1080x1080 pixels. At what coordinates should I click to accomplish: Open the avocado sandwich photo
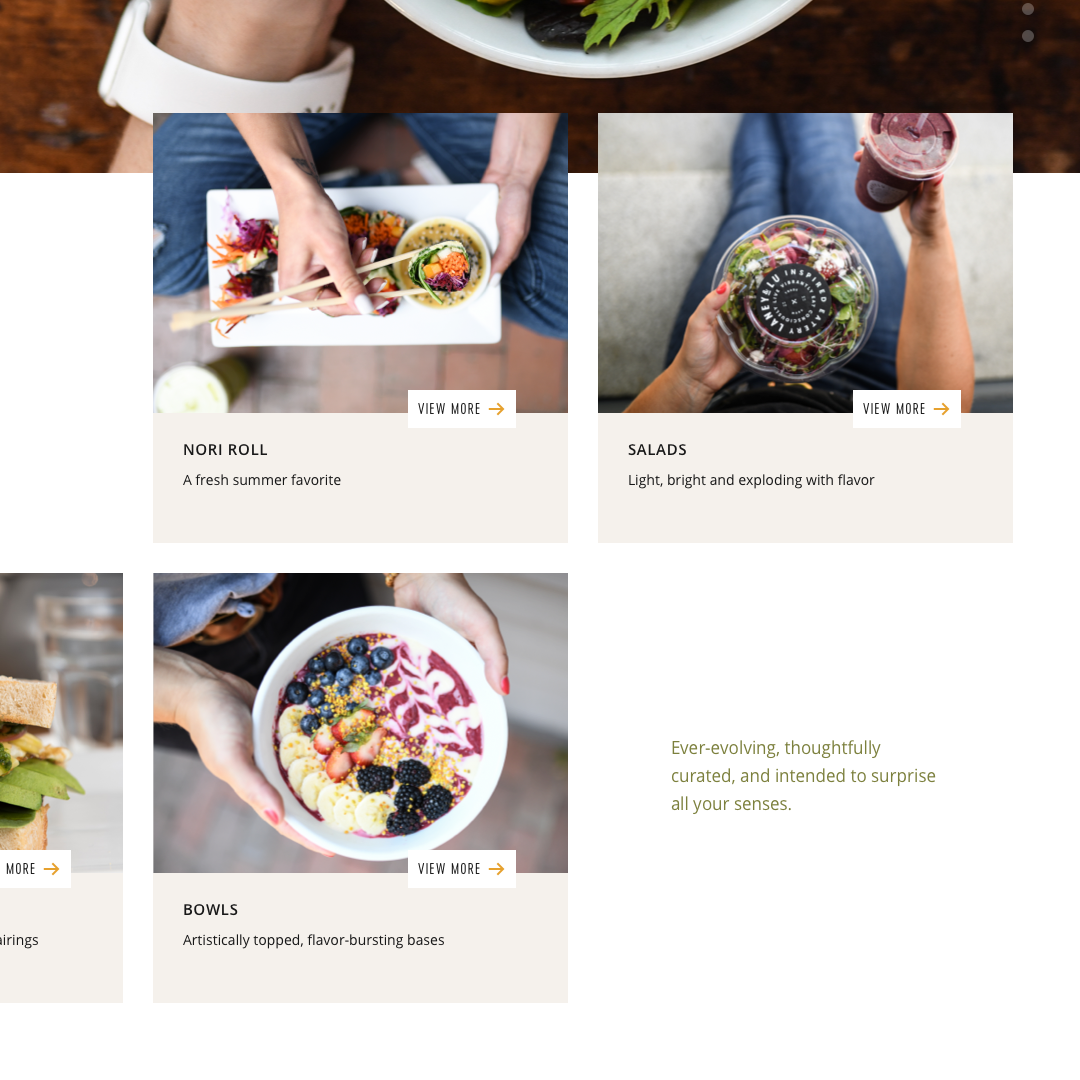click(x=61, y=723)
